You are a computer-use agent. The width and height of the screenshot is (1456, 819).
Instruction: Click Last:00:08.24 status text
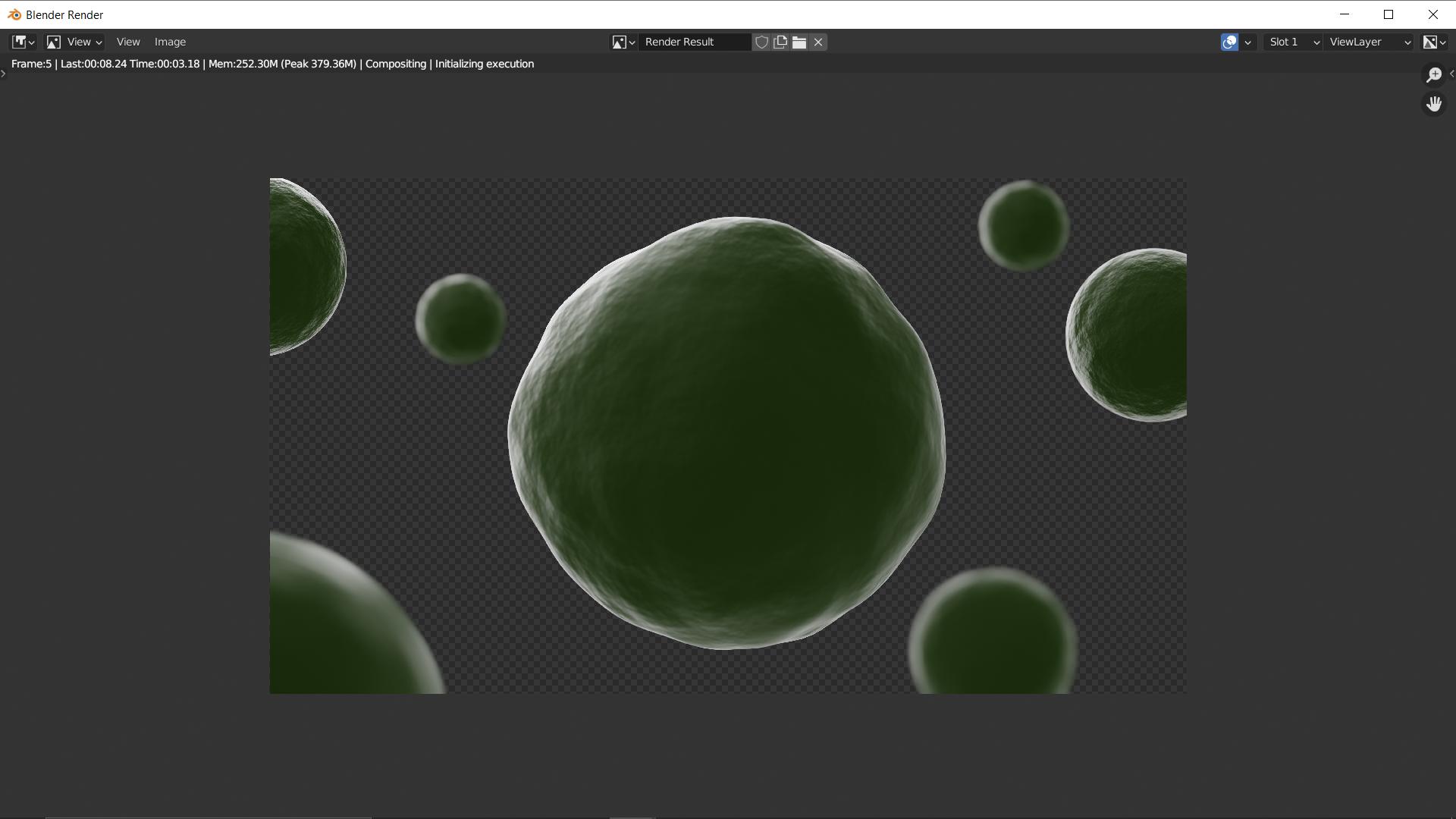pos(93,64)
